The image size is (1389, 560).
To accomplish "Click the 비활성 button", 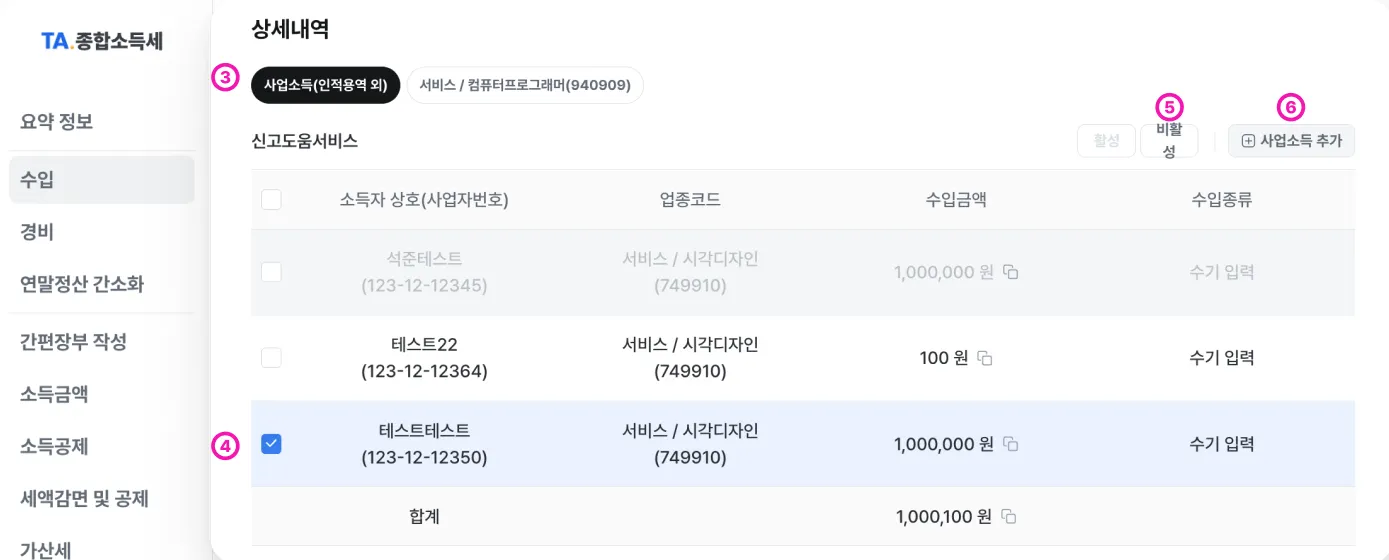I will 1169,141.
